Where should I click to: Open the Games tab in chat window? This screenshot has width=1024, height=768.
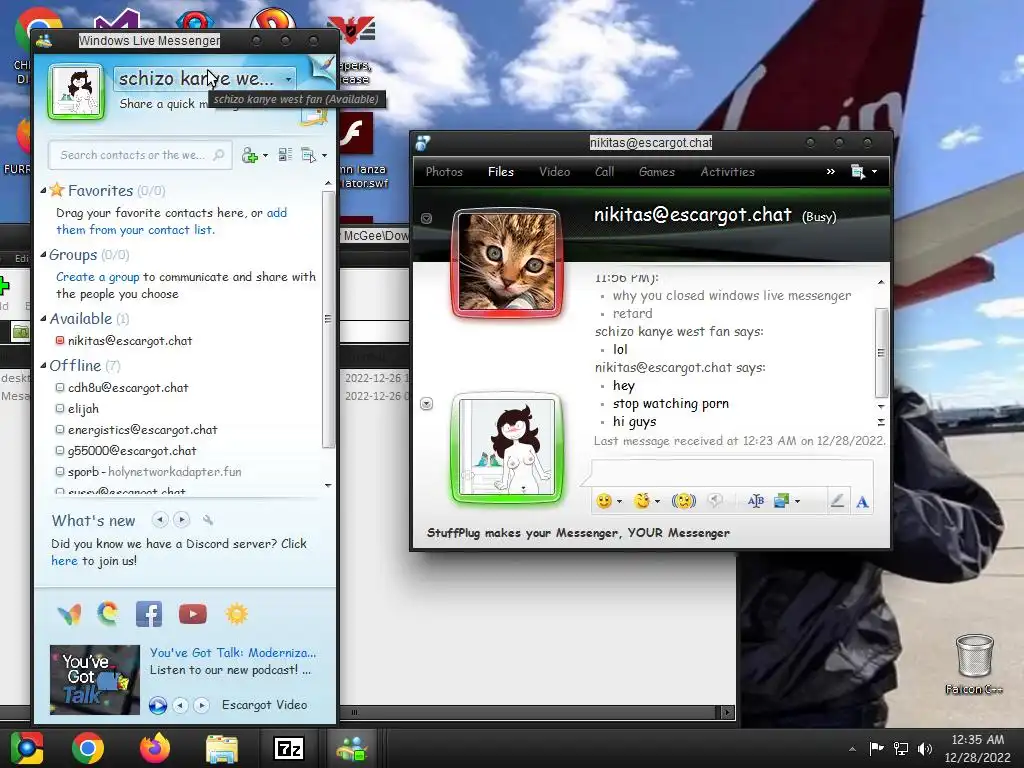tap(657, 172)
